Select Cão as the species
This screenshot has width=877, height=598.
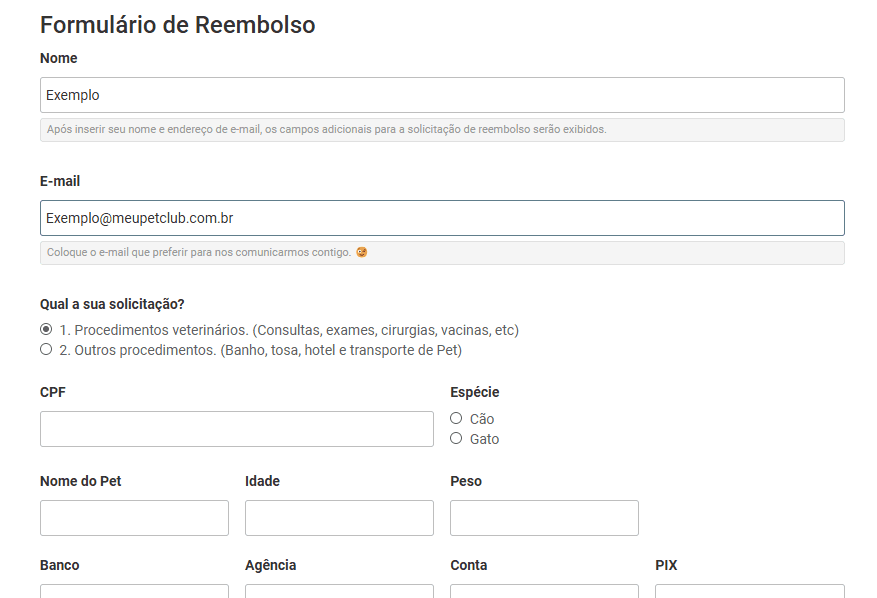456,418
